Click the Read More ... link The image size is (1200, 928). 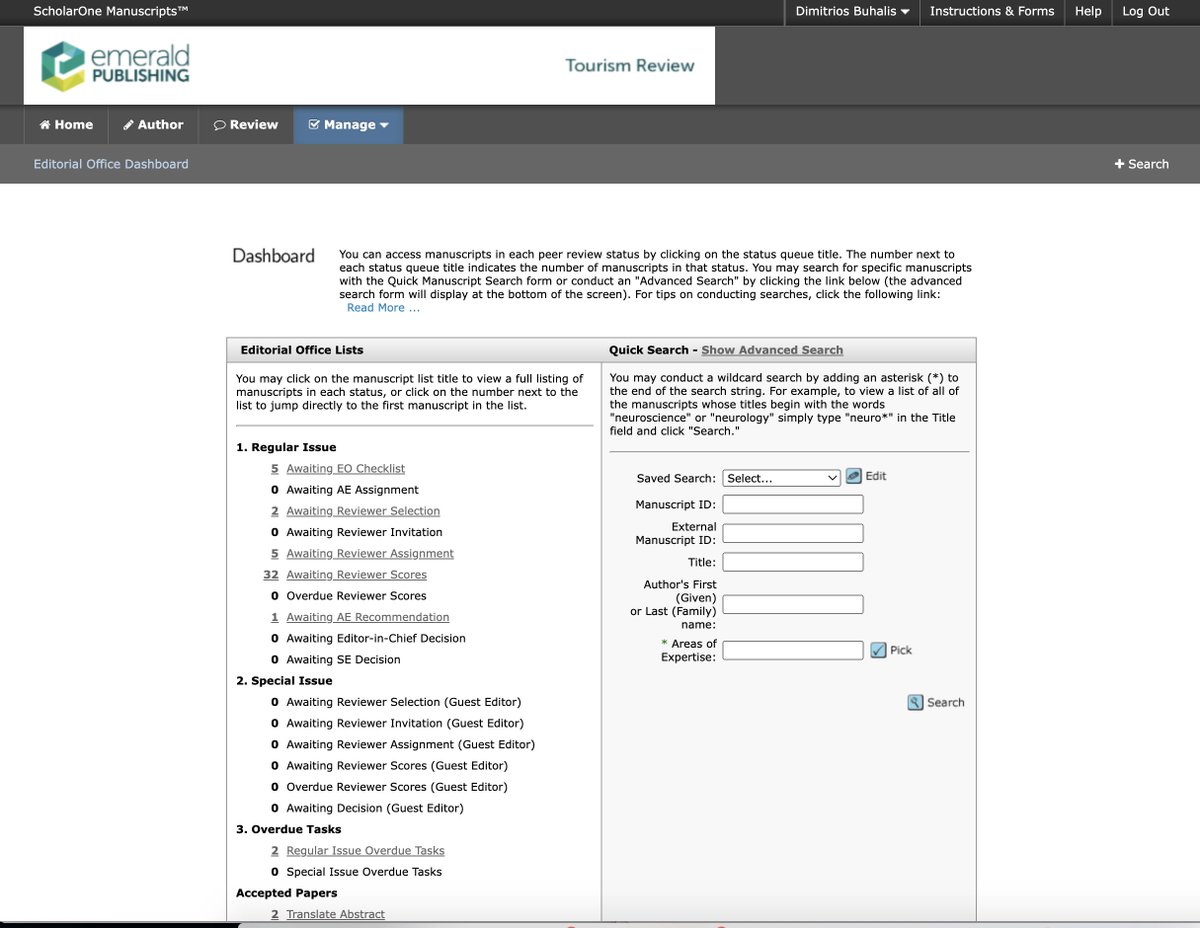(383, 308)
